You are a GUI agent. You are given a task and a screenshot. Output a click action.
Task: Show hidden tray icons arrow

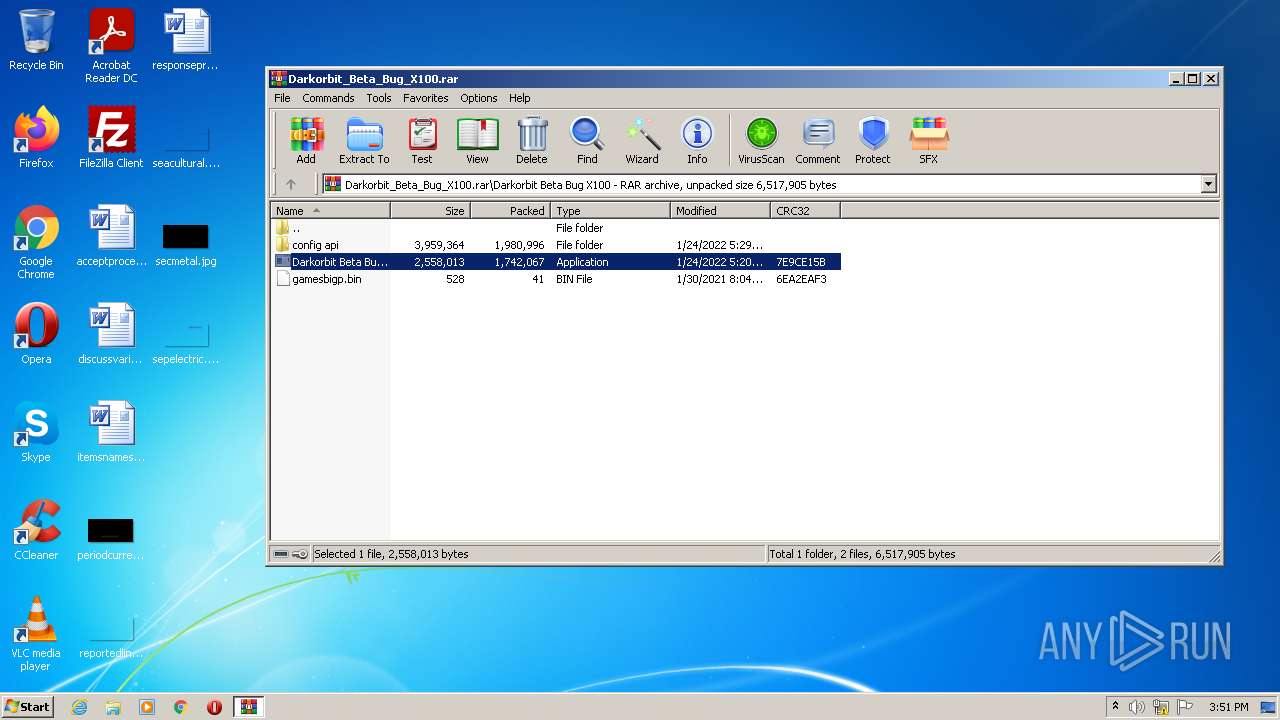click(x=1115, y=707)
